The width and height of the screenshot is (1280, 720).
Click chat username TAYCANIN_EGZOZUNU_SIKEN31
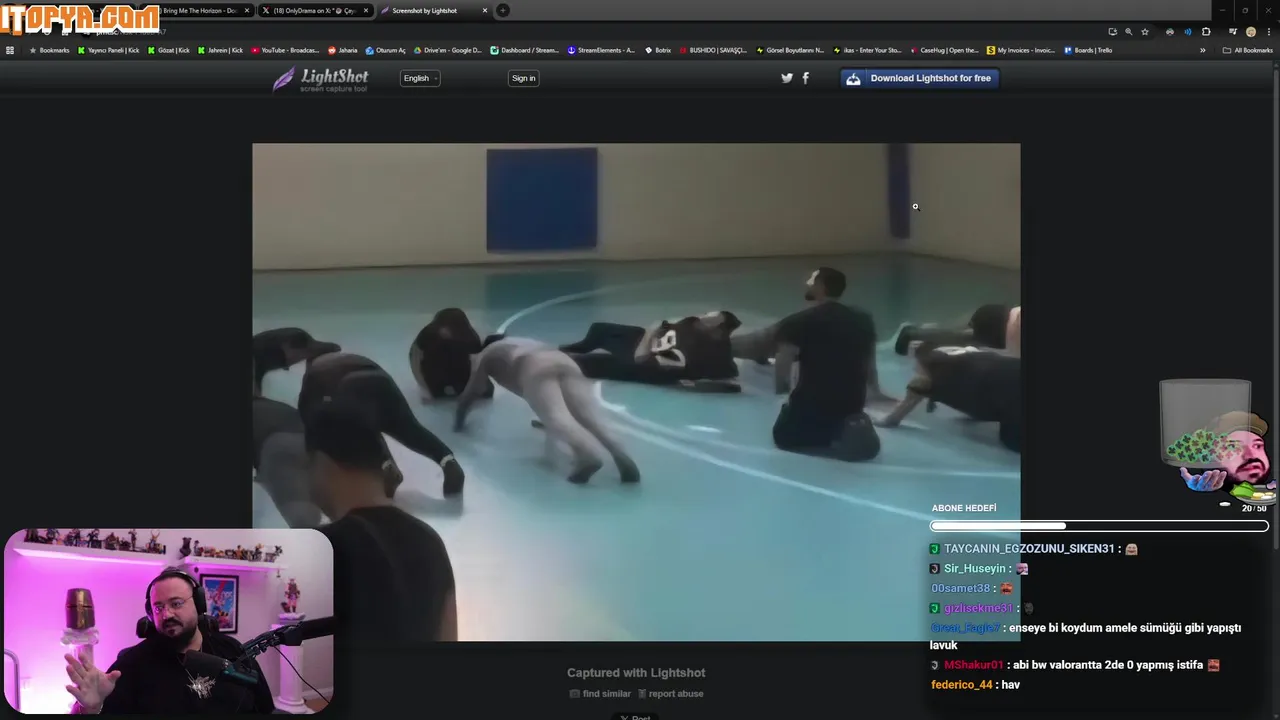pyautogui.click(x=1029, y=549)
